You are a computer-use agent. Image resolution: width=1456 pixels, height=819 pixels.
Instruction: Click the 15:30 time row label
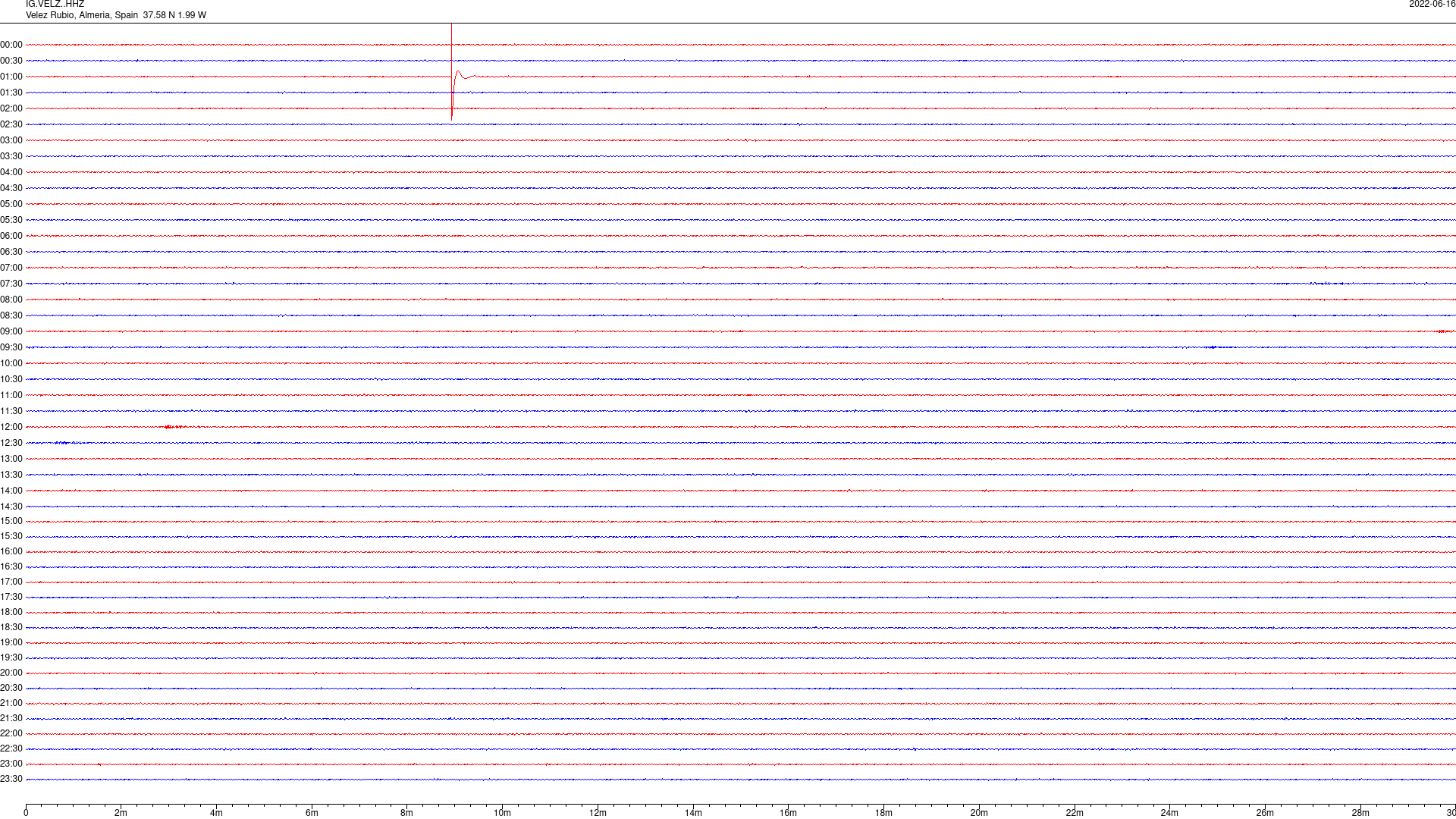pos(11,536)
